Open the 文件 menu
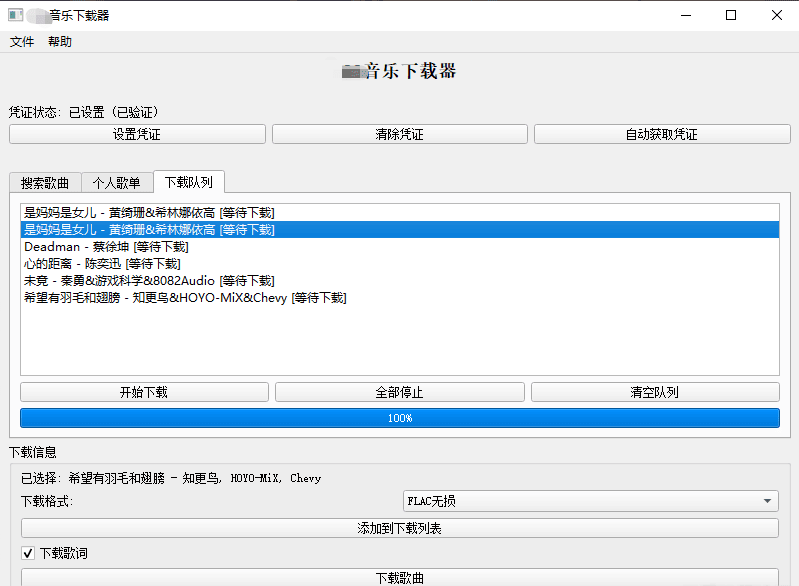Image resolution: width=799 pixels, height=586 pixels. 22,42
